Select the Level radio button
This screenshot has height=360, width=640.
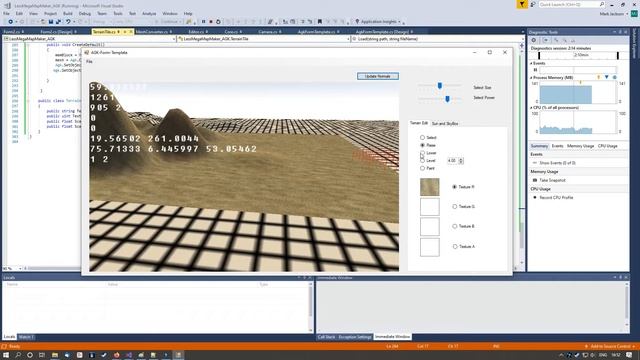(x=422, y=160)
